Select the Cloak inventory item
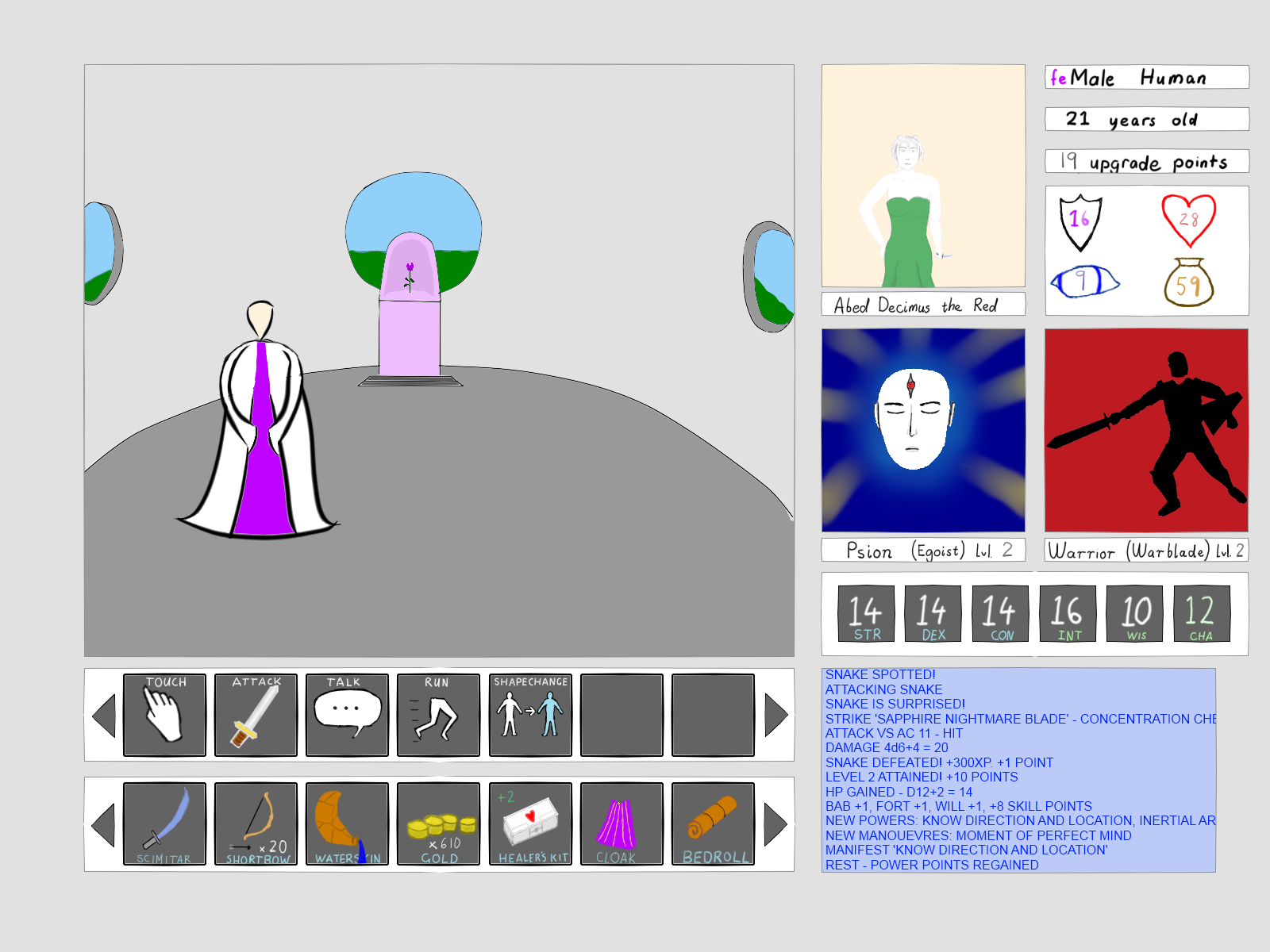The image size is (1270, 952). tap(622, 823)
